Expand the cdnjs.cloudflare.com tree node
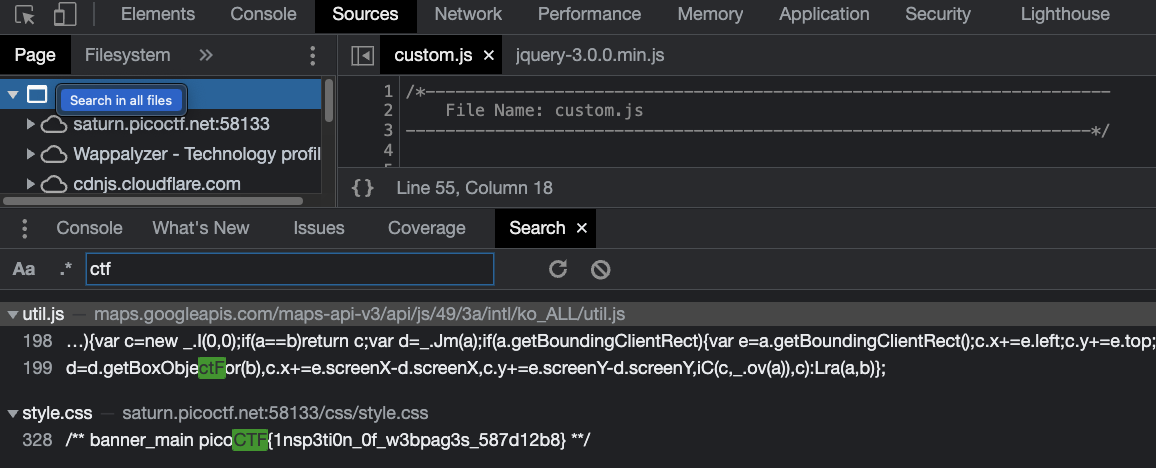The width and height of the screenshot is (1156, 468). click(31, 184)
